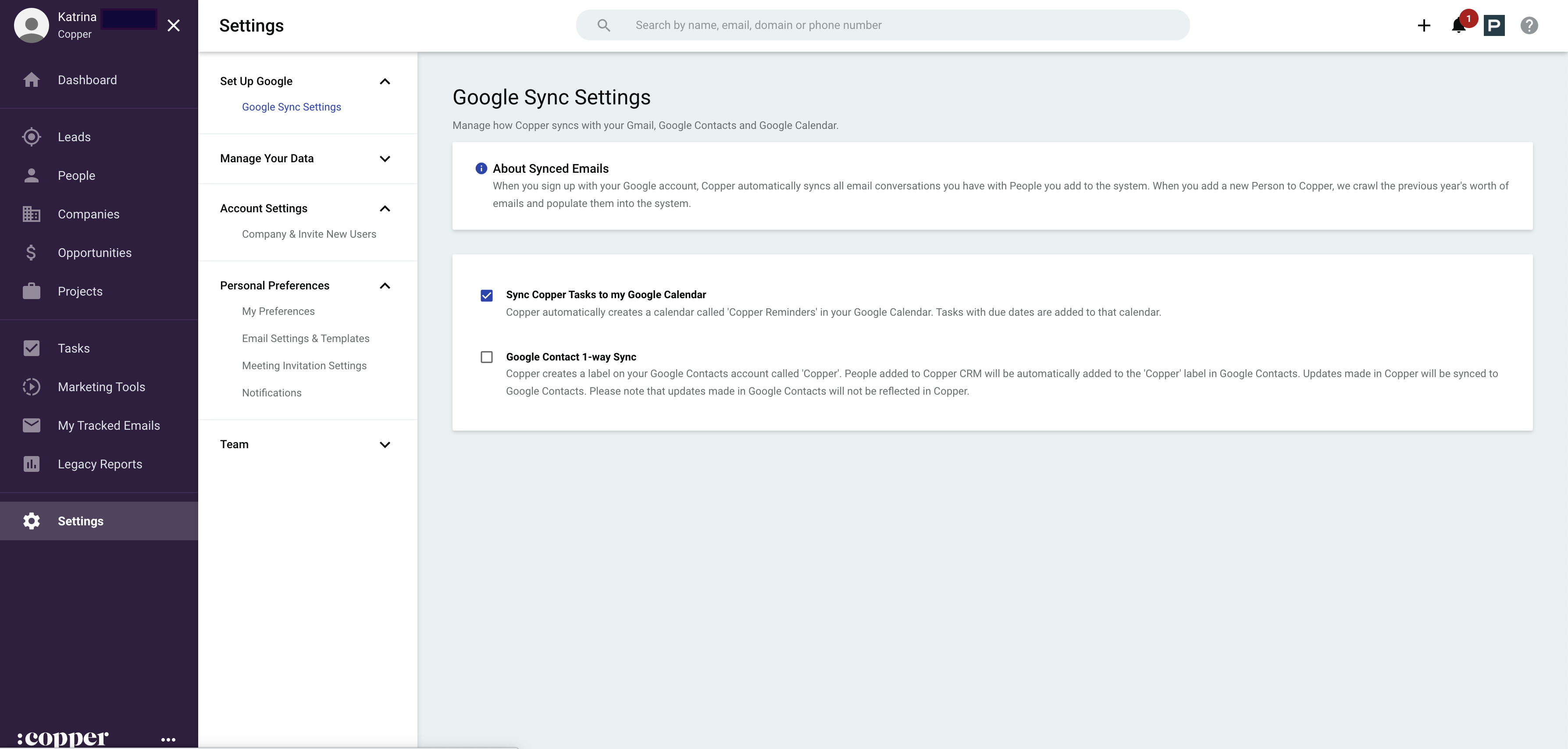Click the People person icon

point(31,175)
